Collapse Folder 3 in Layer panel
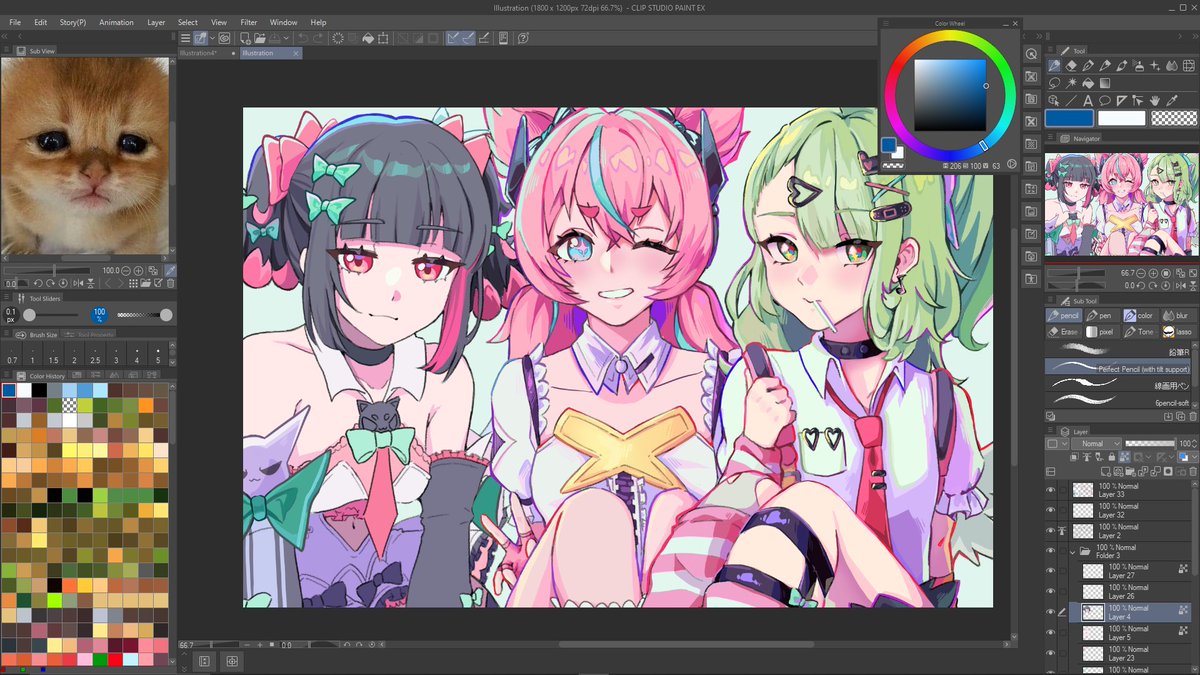 pos(1073,551)
